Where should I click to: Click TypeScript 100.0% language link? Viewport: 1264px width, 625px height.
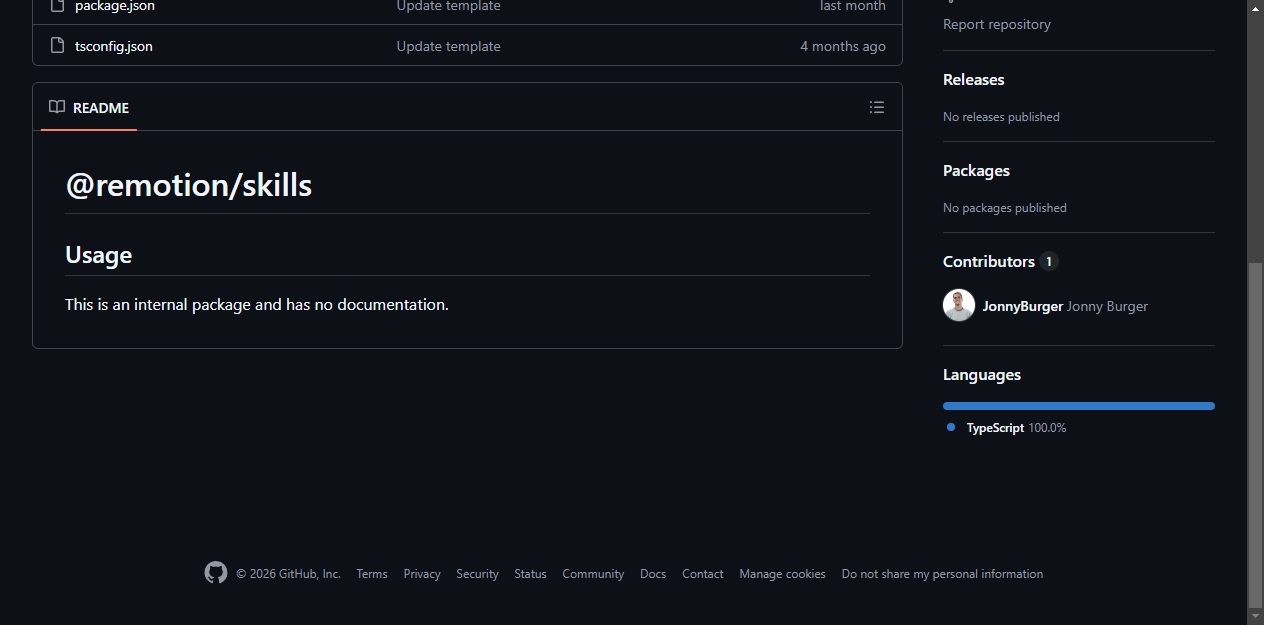[1016, 428]
